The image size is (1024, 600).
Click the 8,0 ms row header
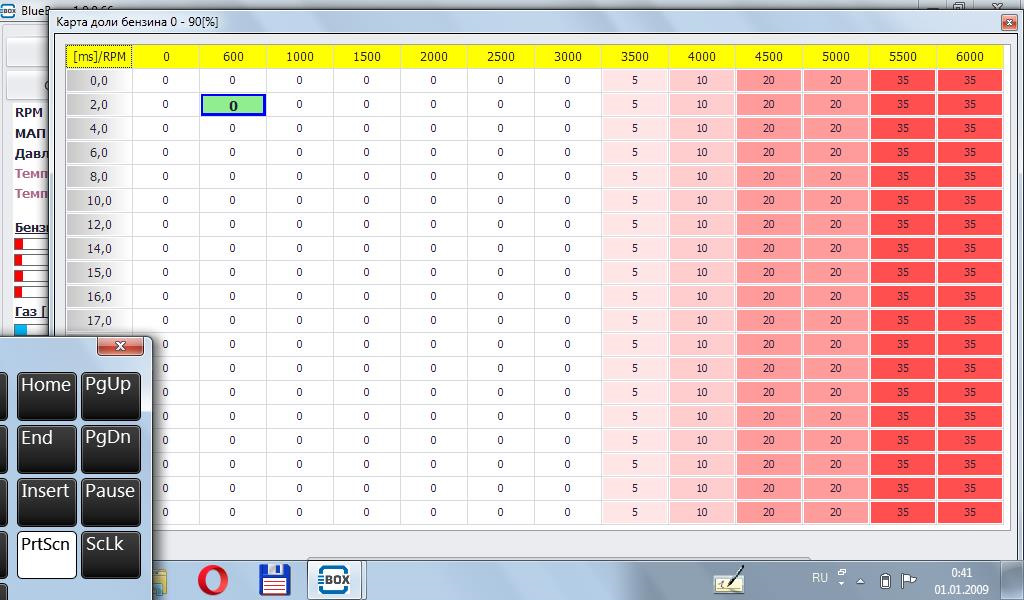pyautogui.click(x=99, y=177)
